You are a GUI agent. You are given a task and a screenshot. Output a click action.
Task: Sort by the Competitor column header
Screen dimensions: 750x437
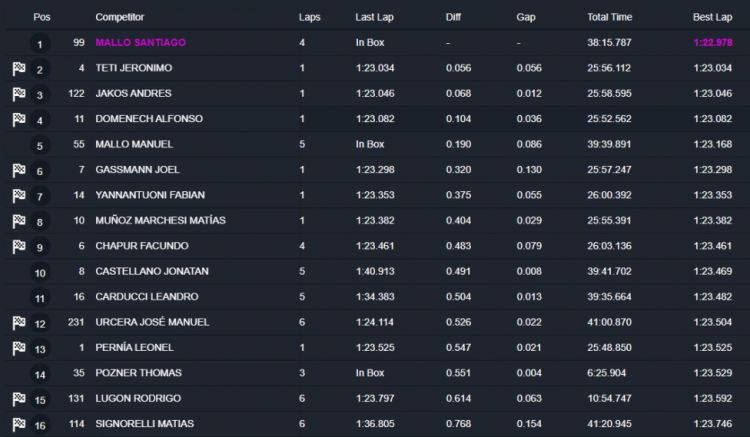[120, 17]
